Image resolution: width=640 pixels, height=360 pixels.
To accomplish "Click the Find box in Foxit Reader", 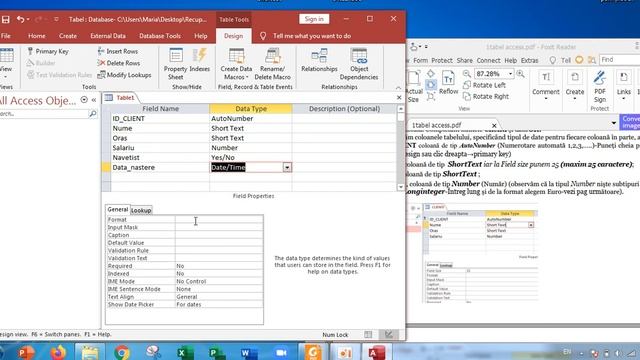I will coord(619,60).
